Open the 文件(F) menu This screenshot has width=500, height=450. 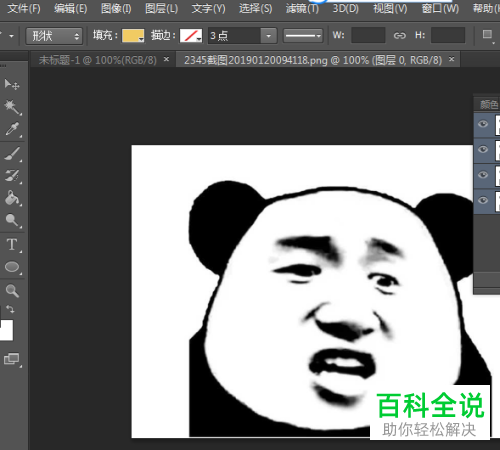(x=24, y=8)
